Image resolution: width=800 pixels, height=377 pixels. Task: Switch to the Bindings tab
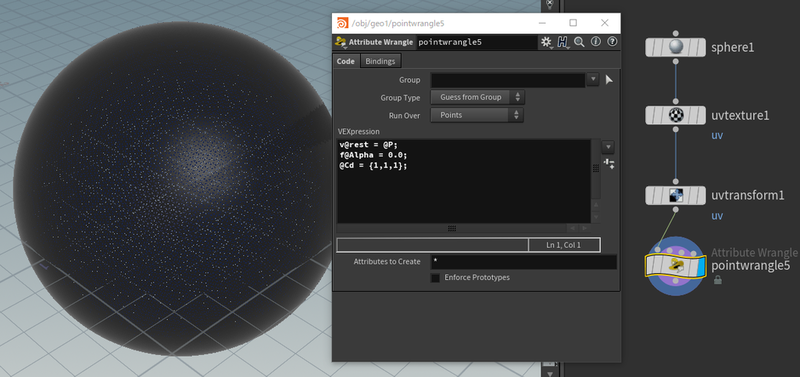[x=380, y=61]
